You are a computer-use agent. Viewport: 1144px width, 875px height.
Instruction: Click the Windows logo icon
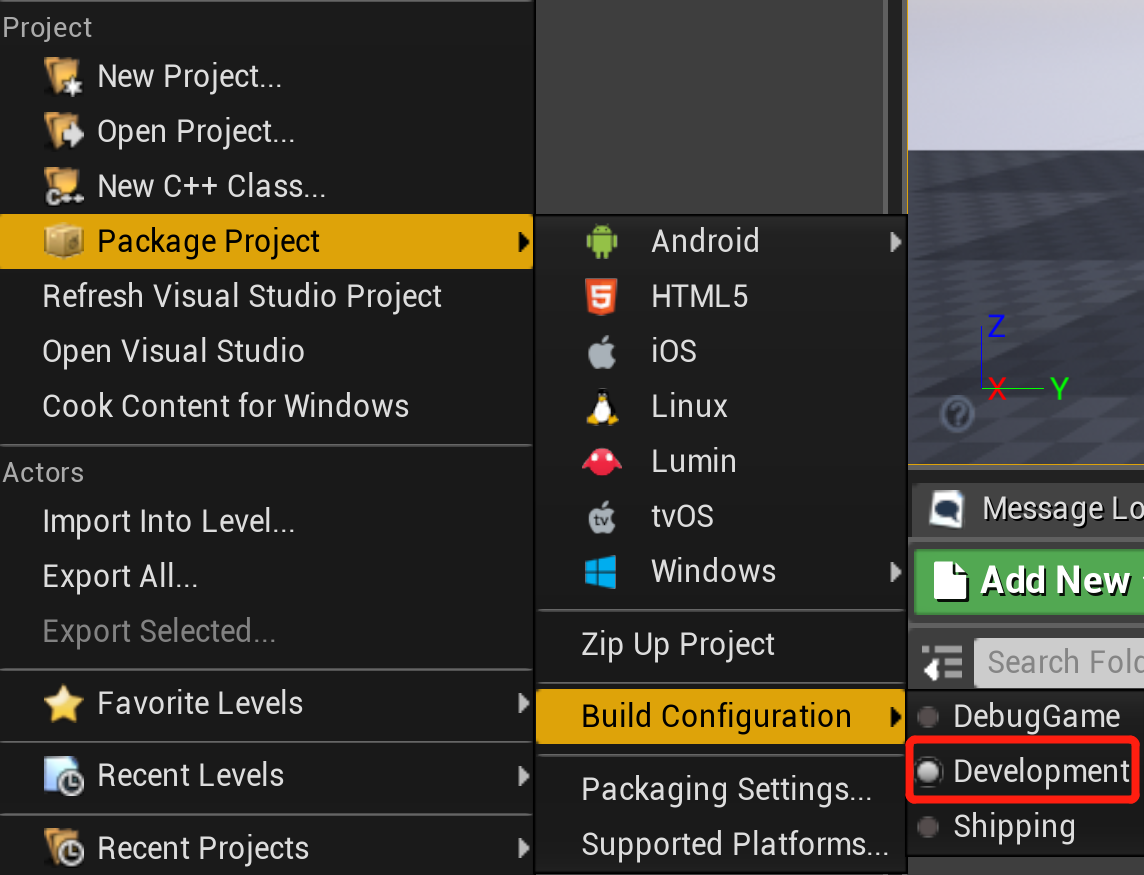point(602,572)
